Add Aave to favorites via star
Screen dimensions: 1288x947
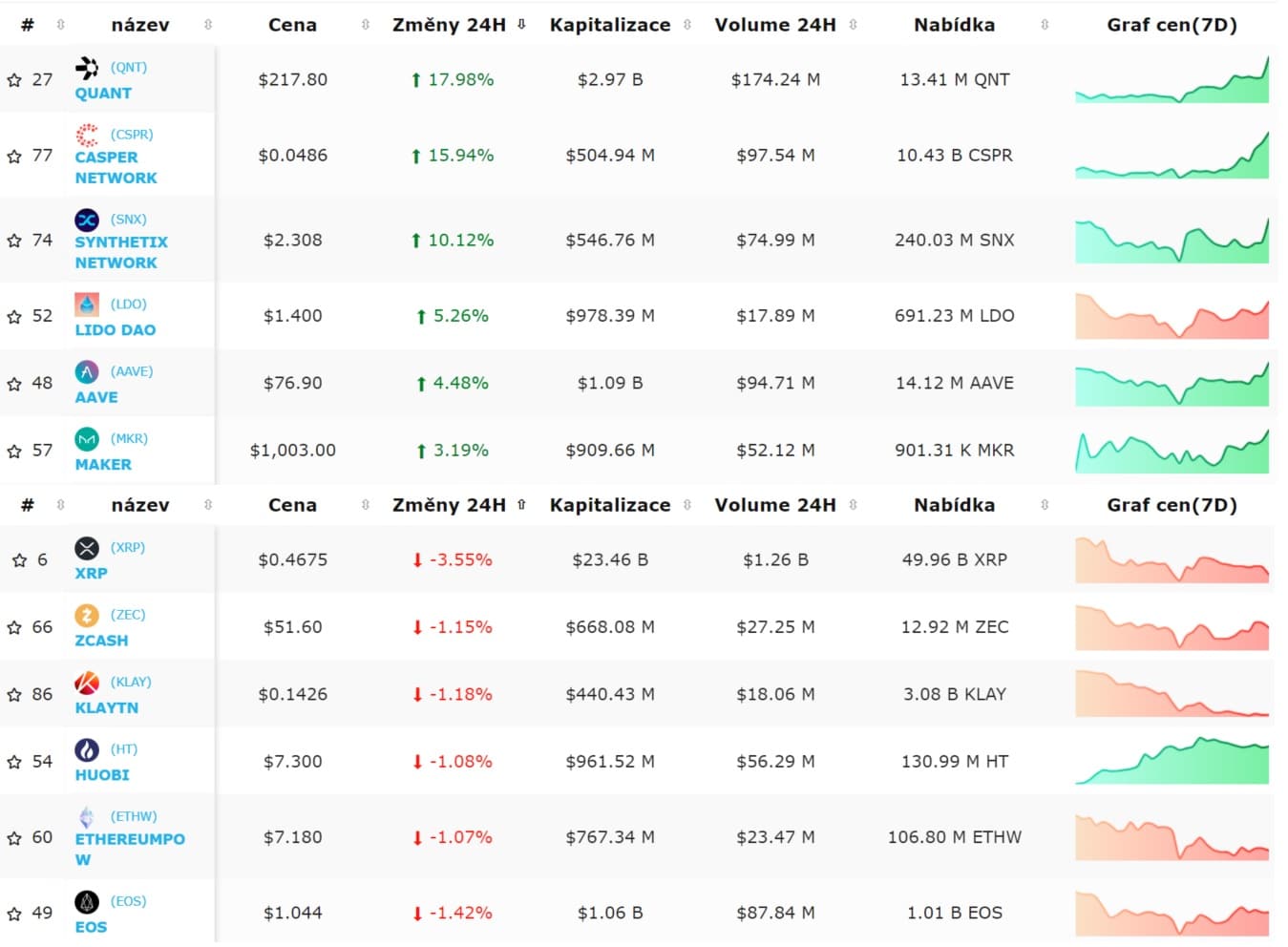pyautogui.click(x=14, y=384)
